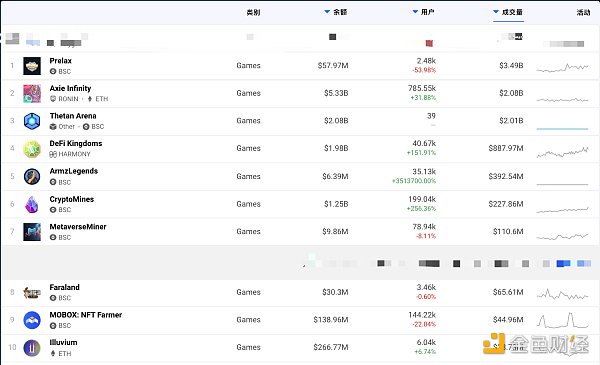Open the MetaverseMiner logo

click(x=32, y=232)
